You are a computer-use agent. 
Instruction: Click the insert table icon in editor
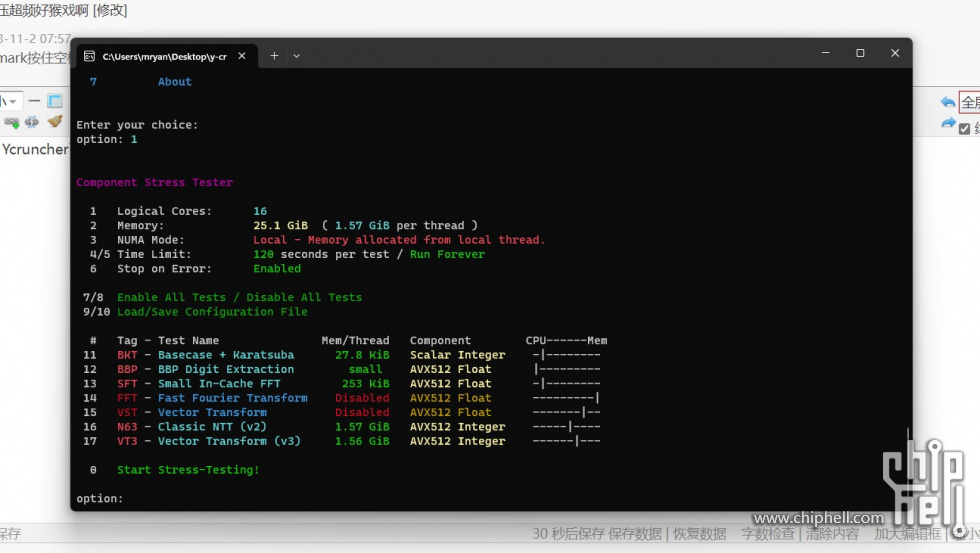point(55,101)
